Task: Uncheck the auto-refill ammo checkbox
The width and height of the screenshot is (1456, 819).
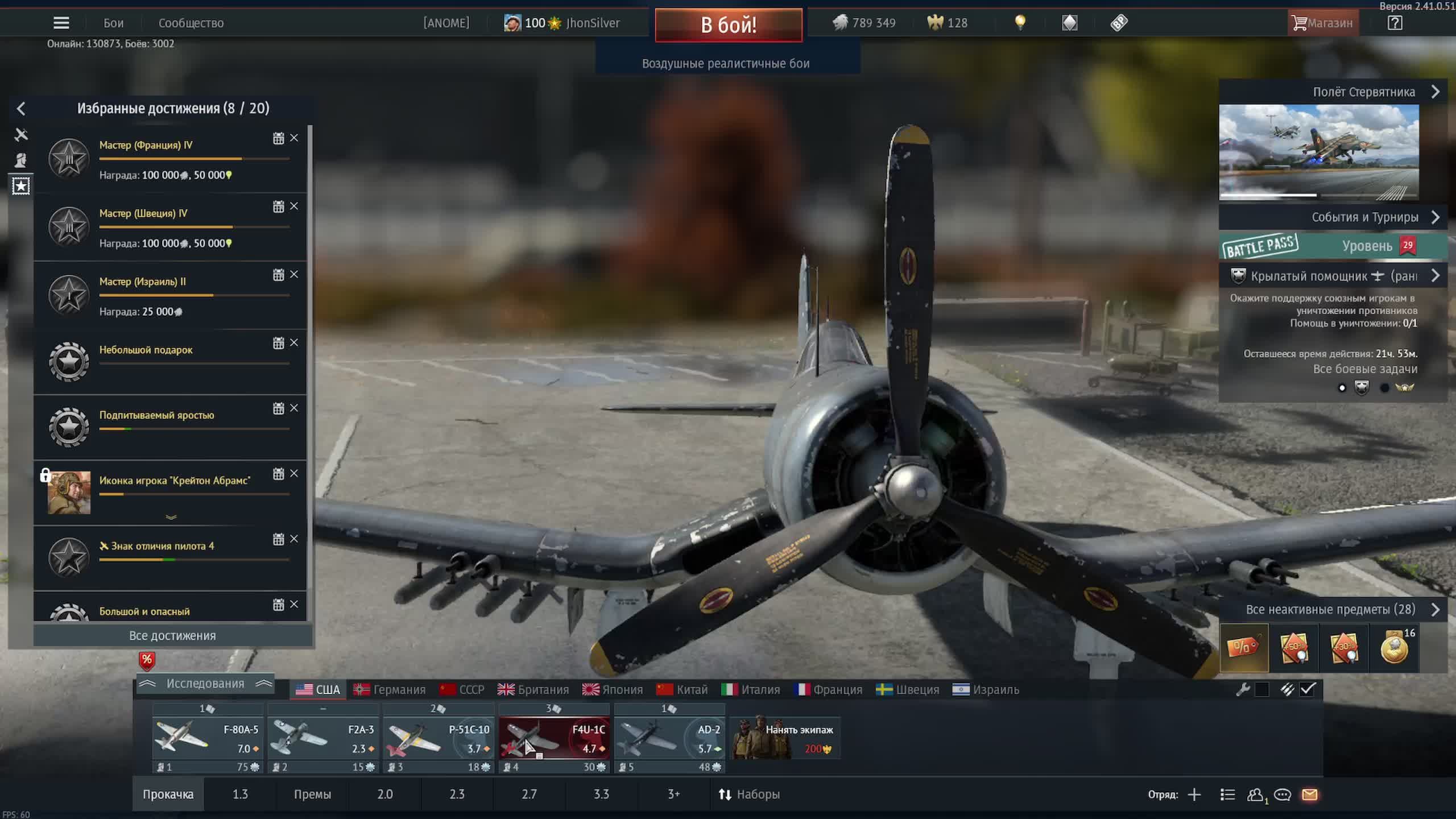Action: coord(1308,689)
